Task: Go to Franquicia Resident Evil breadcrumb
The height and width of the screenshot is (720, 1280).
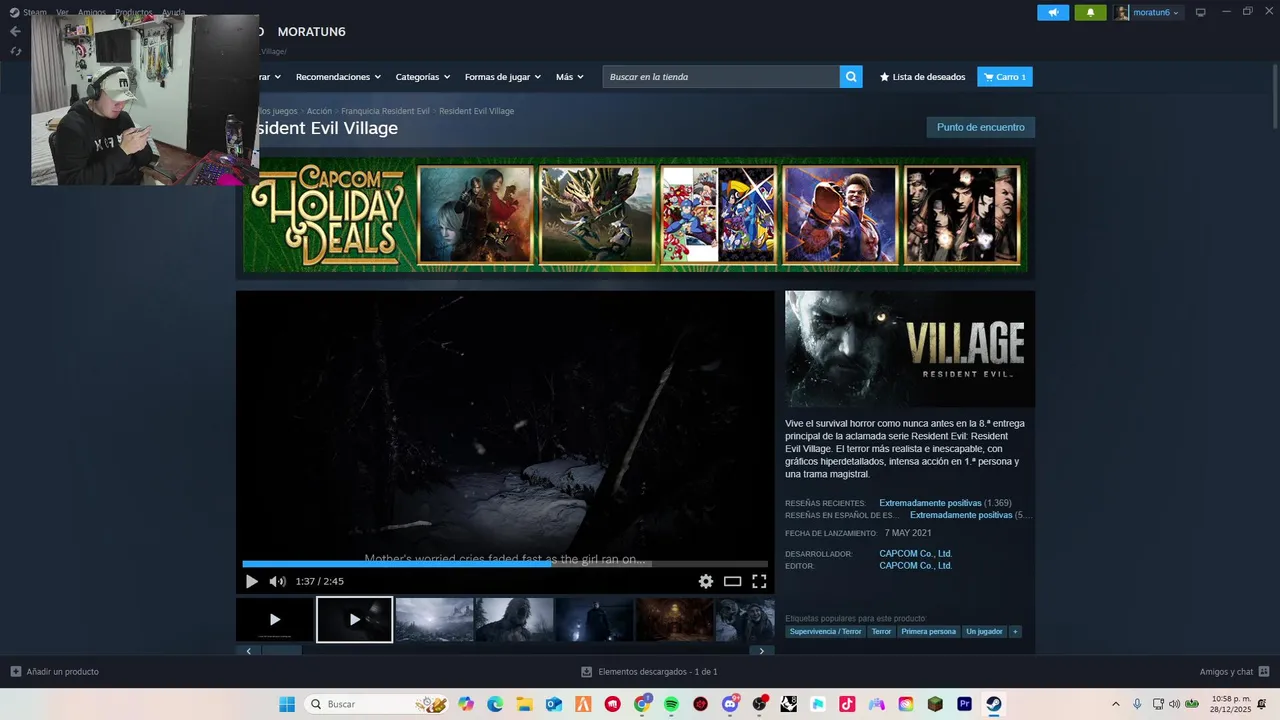Action: 385,111
